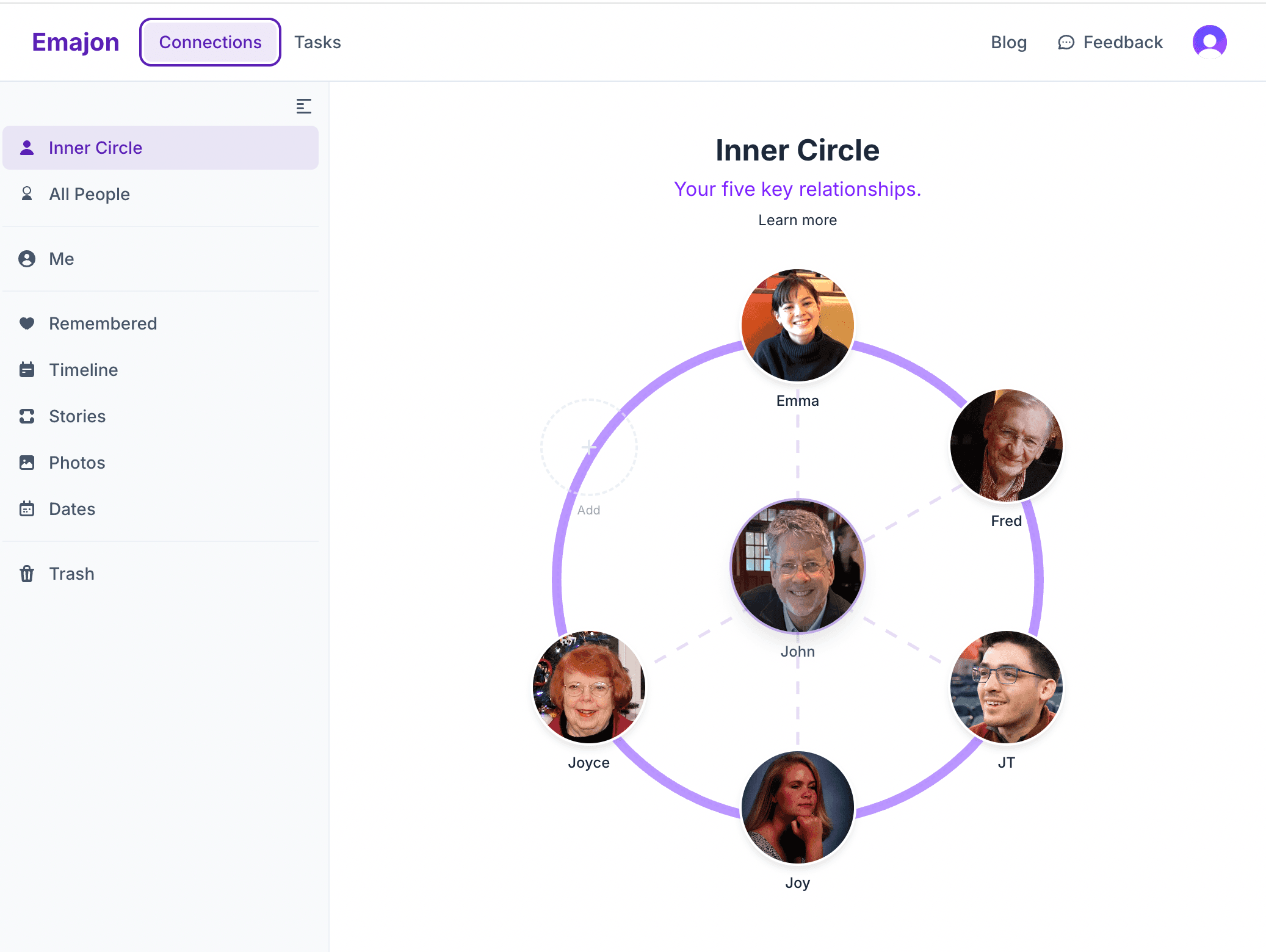The image size is (1266, 952).
Task: Click the Learn more link
Action: (797, 220)
